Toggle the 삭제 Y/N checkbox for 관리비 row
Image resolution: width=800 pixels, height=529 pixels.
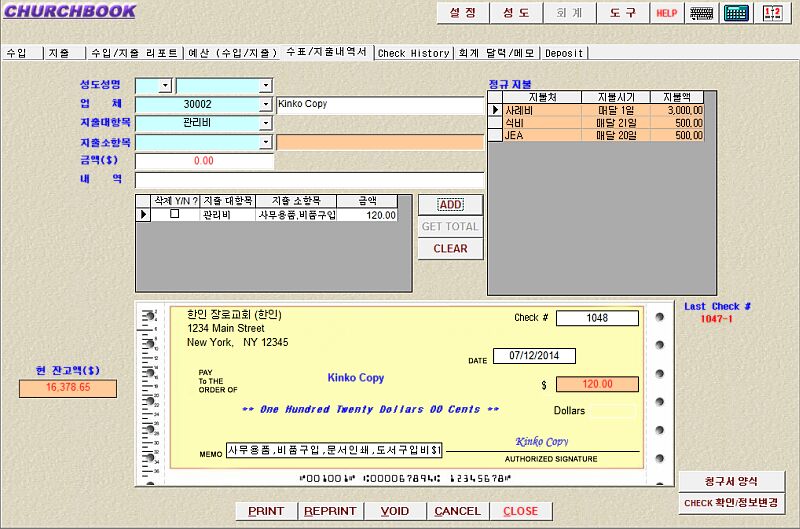tap(174, 214)
